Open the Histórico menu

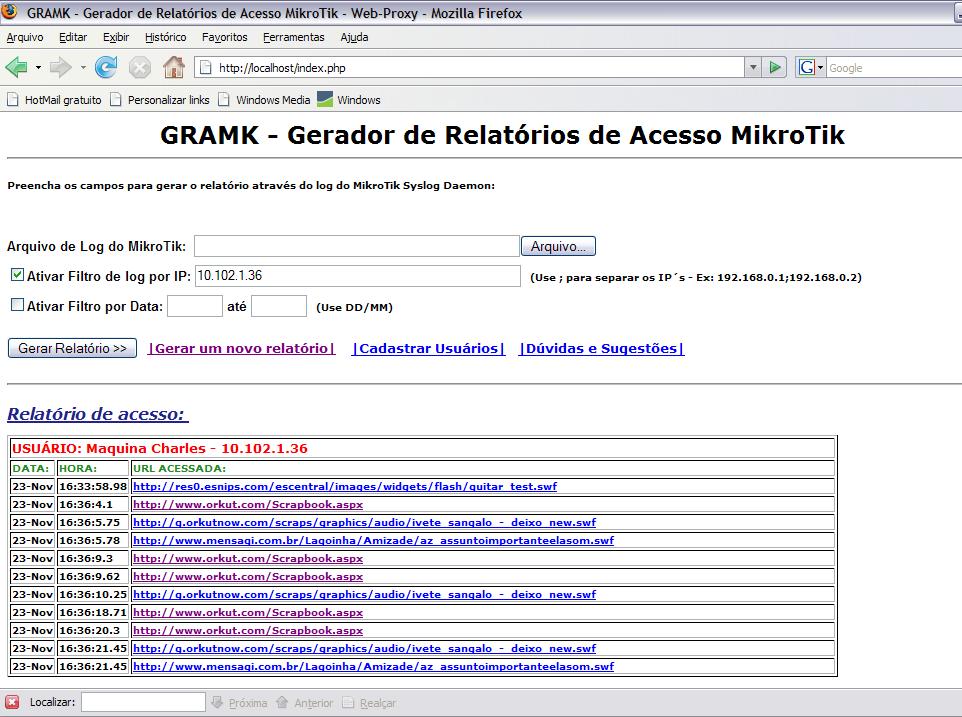click(166, 37)
